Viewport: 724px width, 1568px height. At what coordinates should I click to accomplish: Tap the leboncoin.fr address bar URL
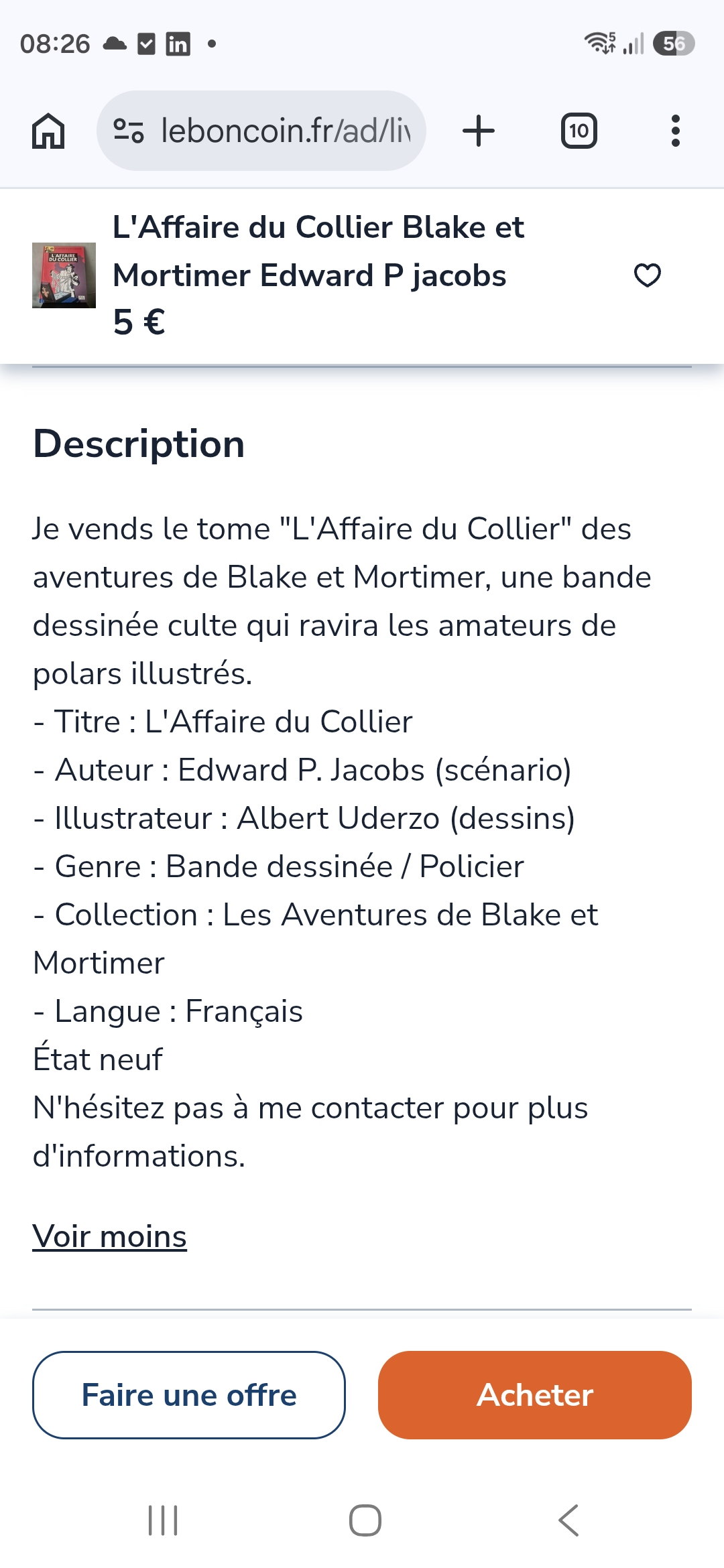tap(286, 131)
